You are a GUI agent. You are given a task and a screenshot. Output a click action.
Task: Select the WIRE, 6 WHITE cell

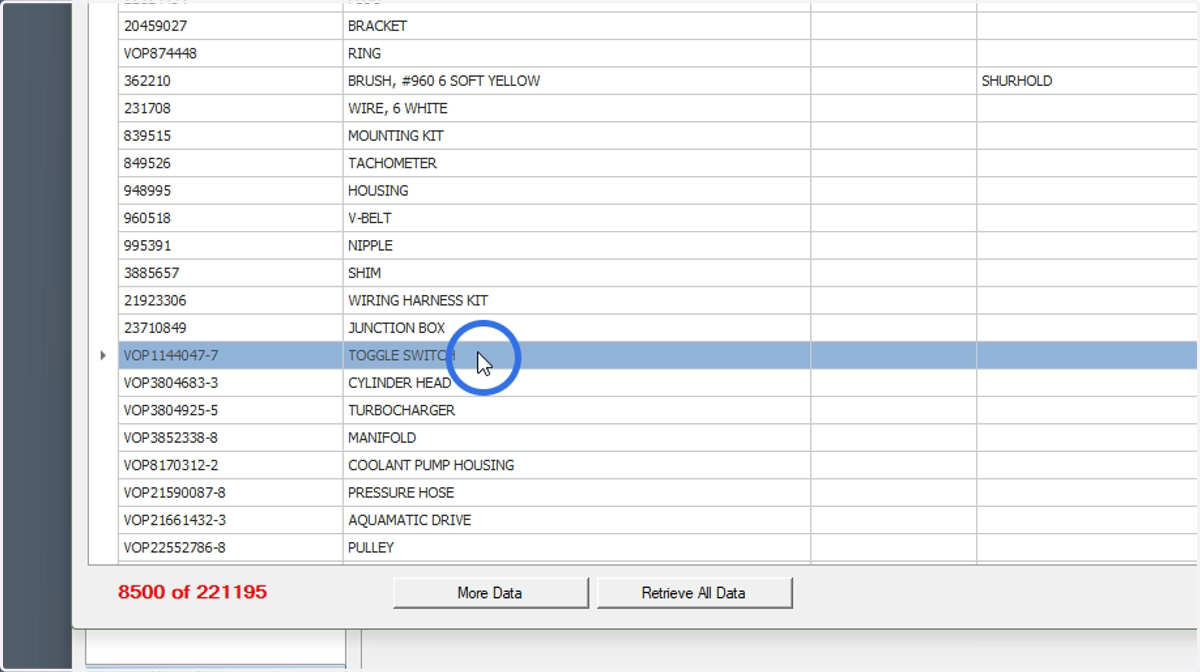[576, 108]
